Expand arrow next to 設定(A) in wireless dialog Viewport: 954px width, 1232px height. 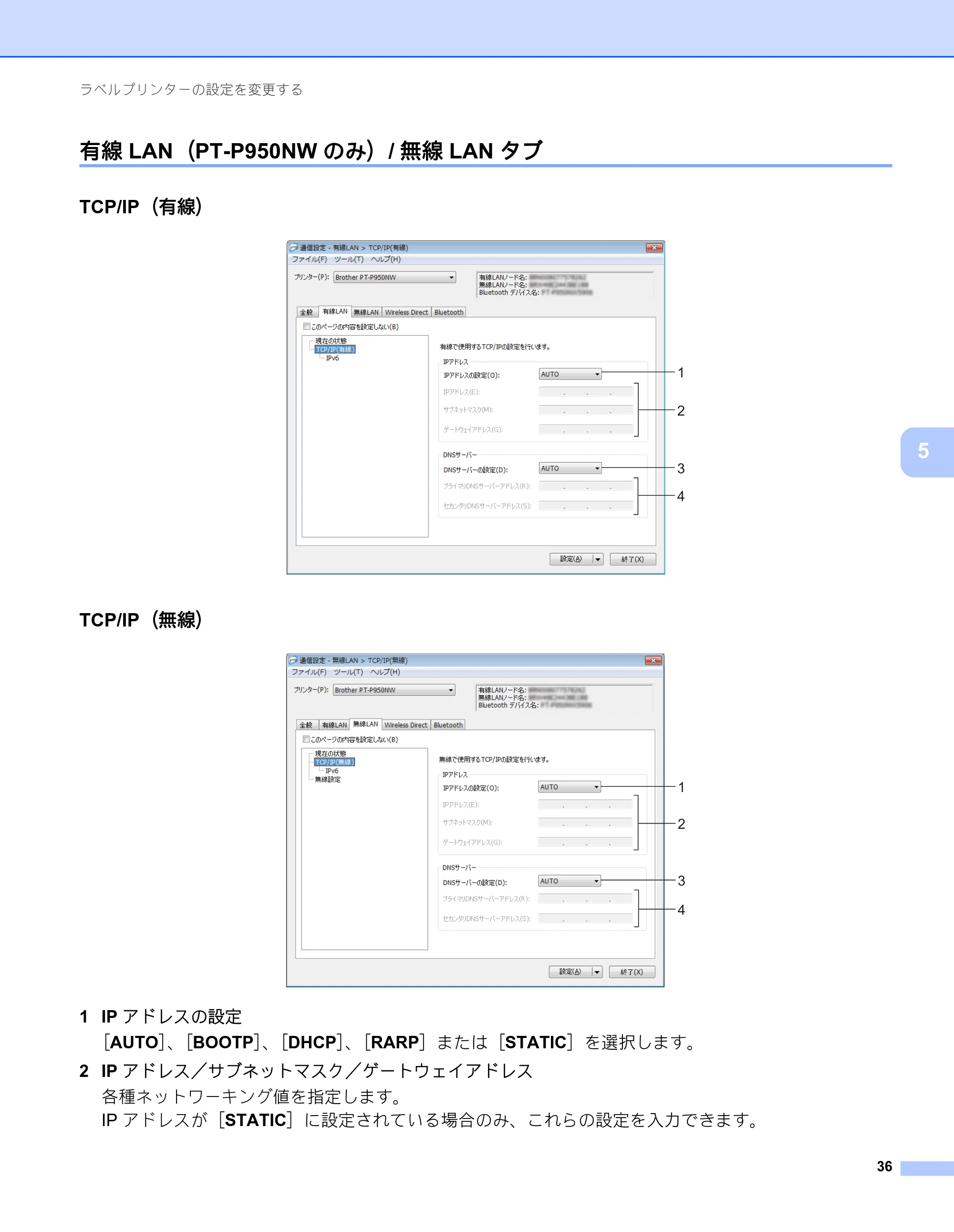597,972
